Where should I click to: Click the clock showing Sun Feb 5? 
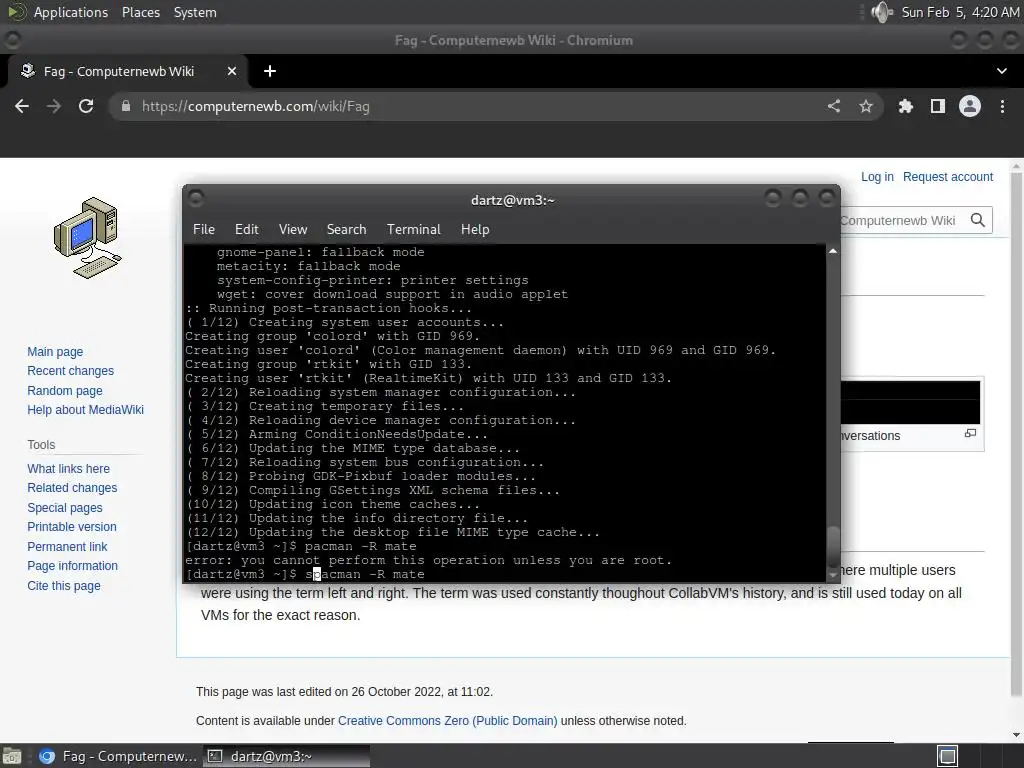[x=960, y=12]
